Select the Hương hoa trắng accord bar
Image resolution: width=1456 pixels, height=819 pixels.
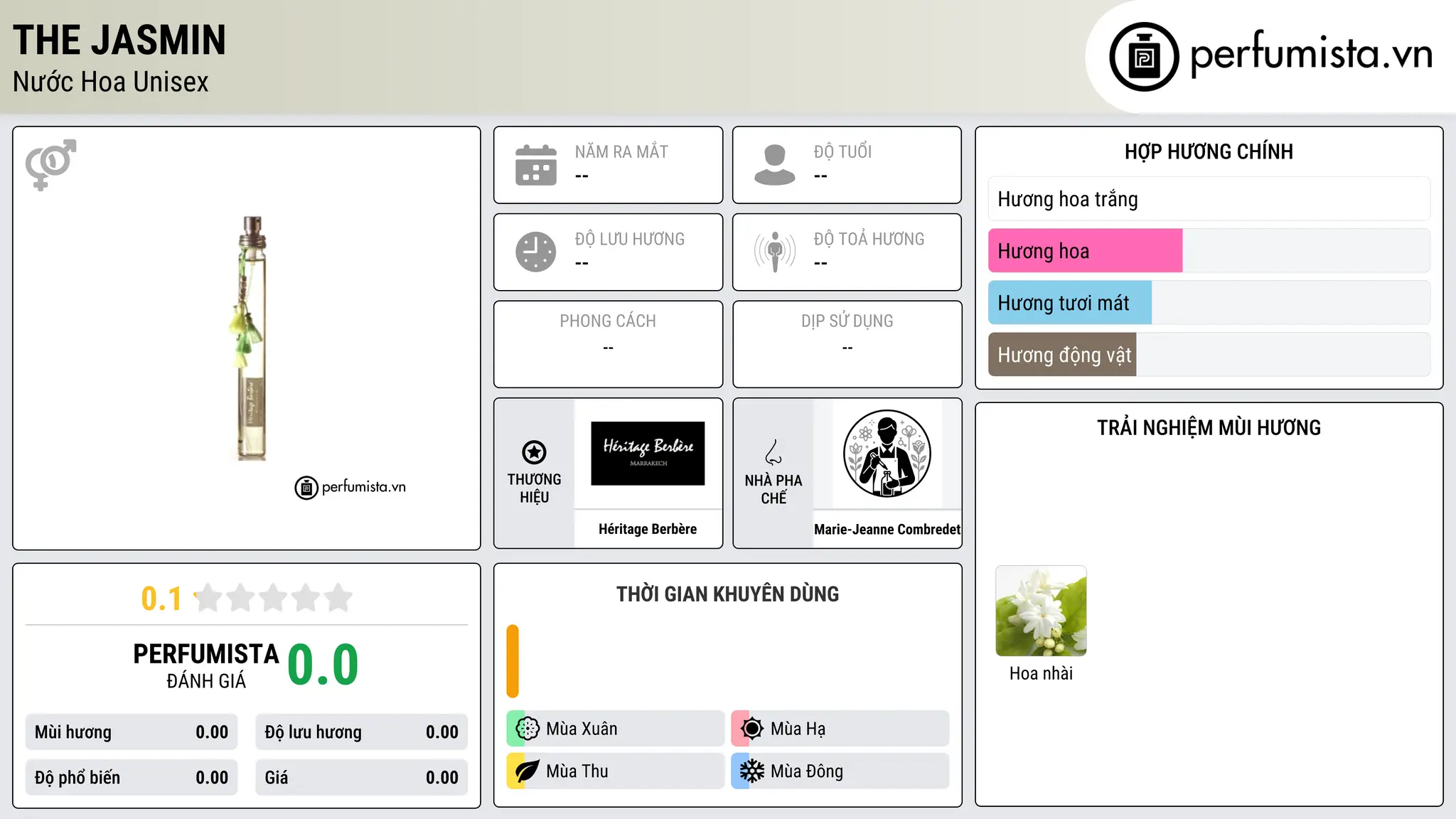coord(1209,199)
